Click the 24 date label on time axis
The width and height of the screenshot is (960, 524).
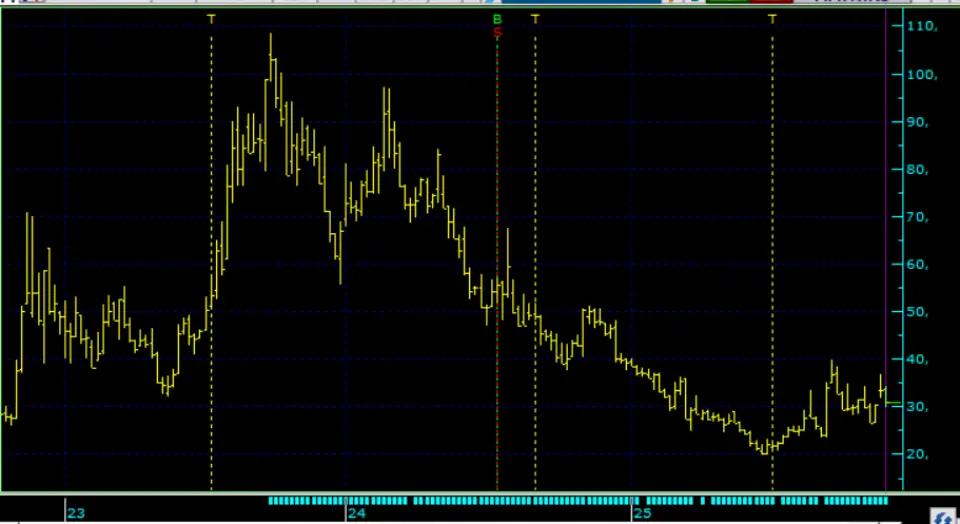[x=357, y=513]
